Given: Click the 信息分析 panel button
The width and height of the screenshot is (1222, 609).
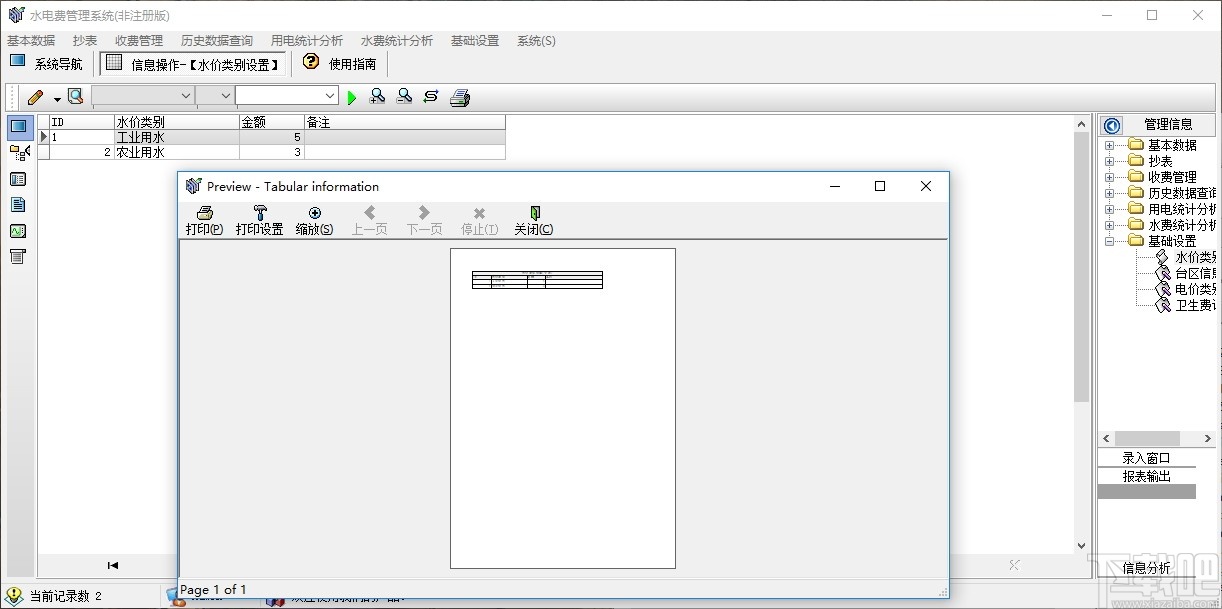Looking at the screenshot, I should pos(1146,568).
